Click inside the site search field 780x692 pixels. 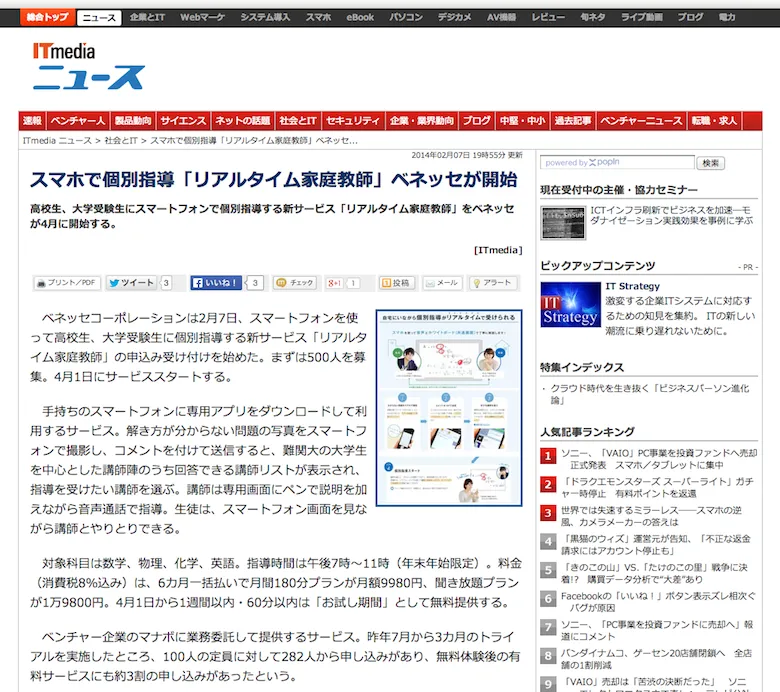(x=617, y=162)
